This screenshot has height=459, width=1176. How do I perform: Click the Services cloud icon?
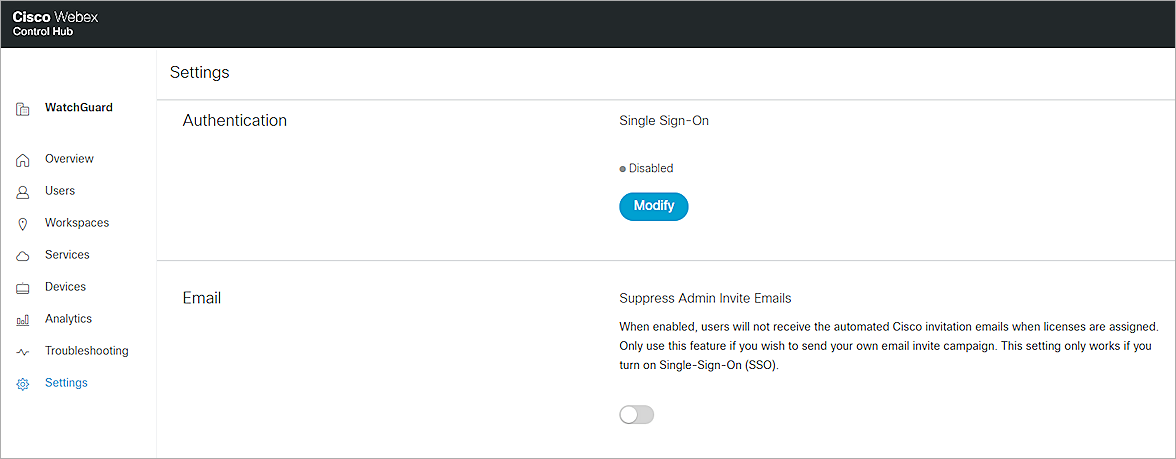click(23, 256)
